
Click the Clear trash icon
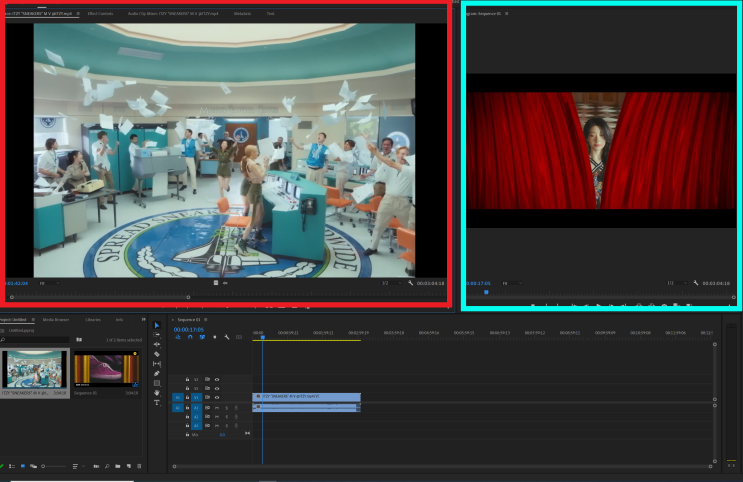[x=139, y=466]
